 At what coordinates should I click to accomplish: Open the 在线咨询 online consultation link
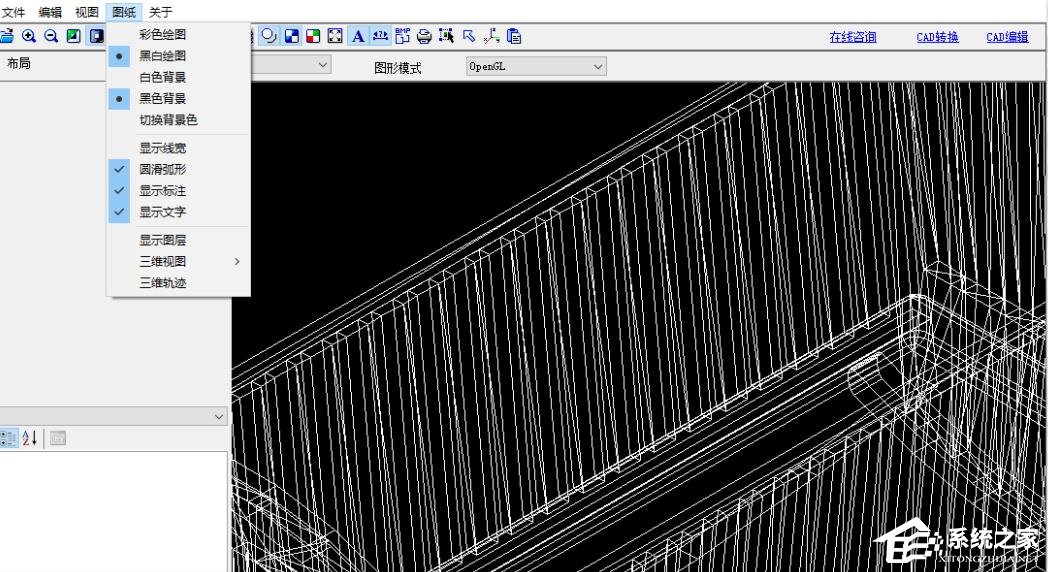852,37
